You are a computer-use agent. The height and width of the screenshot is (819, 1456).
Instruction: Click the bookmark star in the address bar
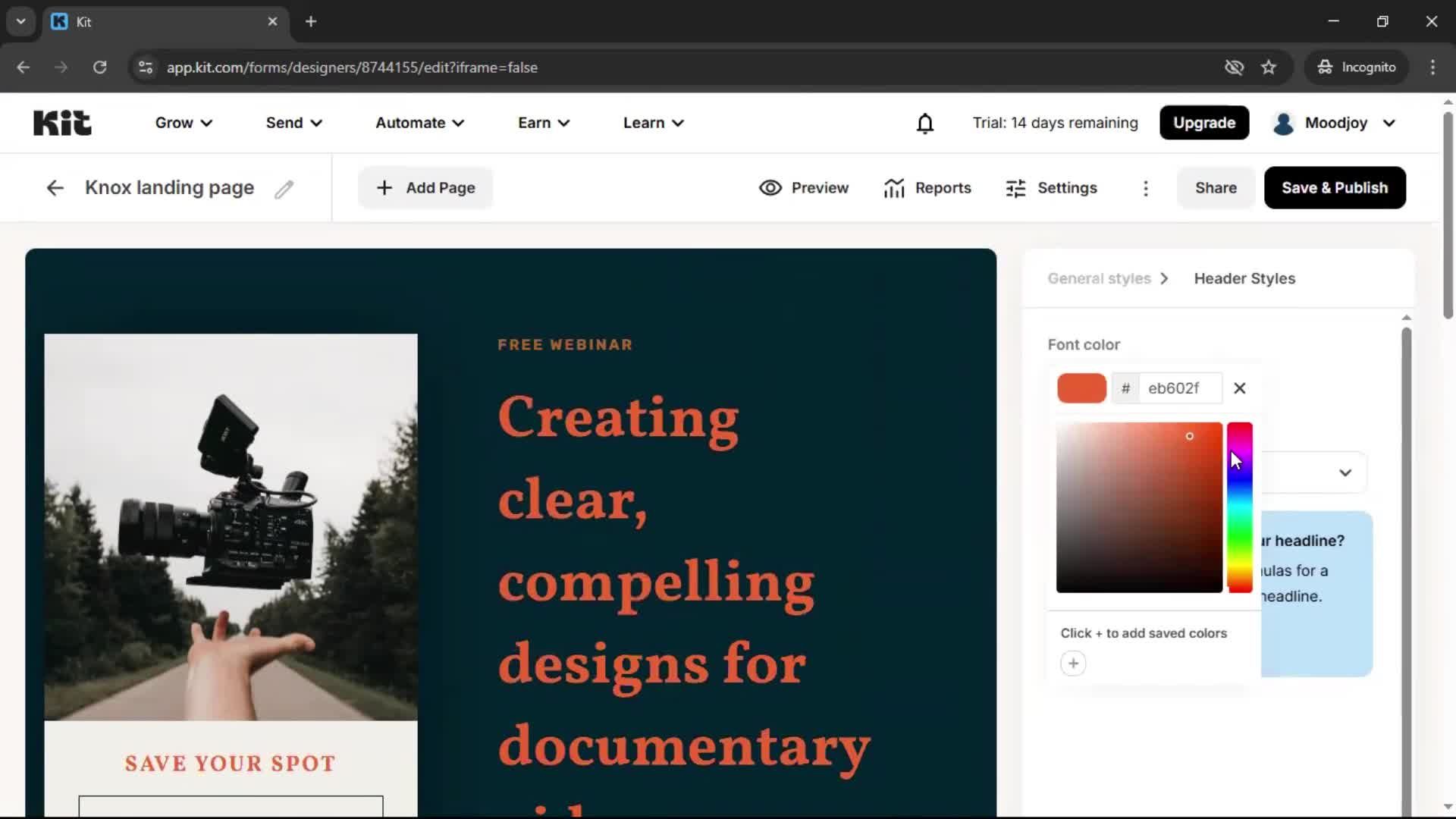click(x=1269, y=67)
